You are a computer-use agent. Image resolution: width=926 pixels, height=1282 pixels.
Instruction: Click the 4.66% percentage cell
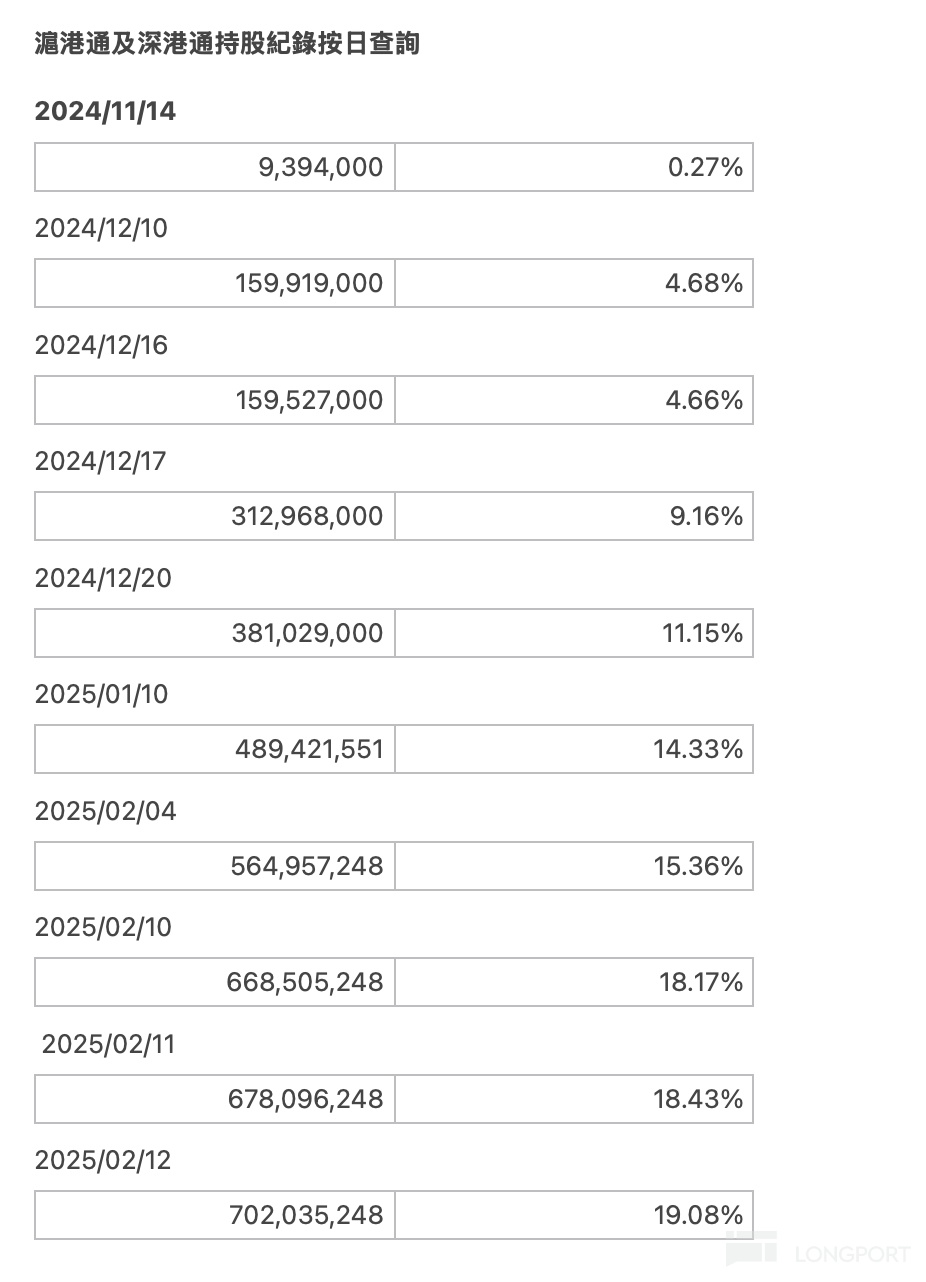point(574,400)
